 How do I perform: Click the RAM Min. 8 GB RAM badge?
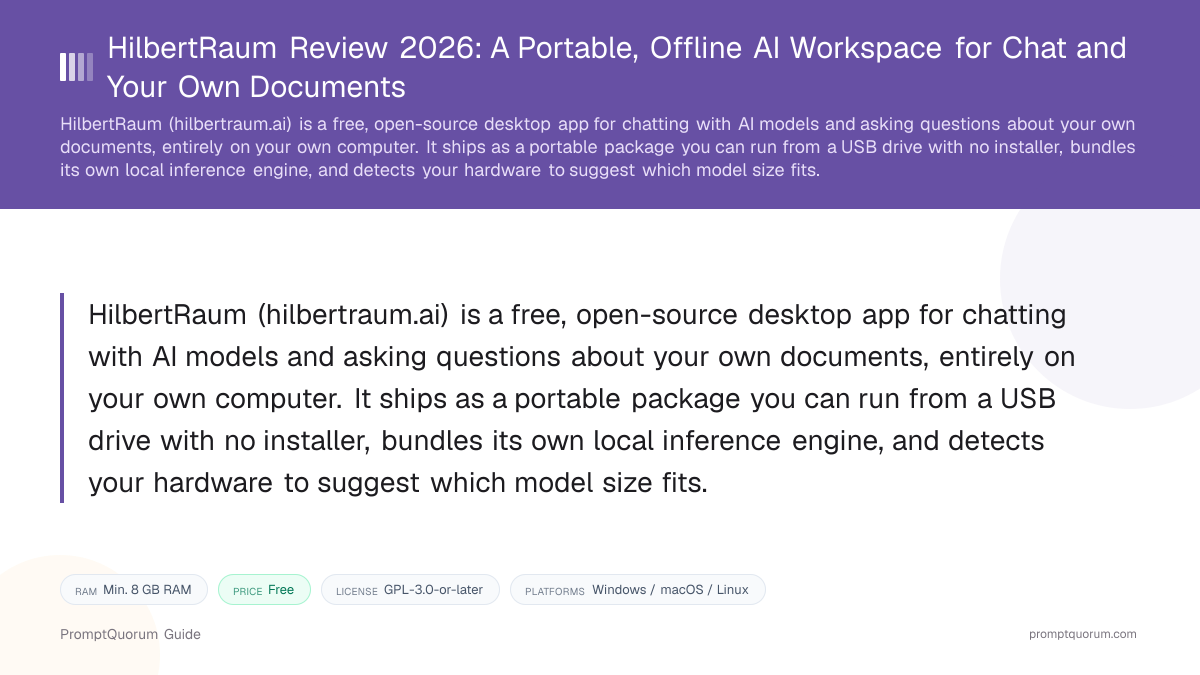(x=133, y=590)
